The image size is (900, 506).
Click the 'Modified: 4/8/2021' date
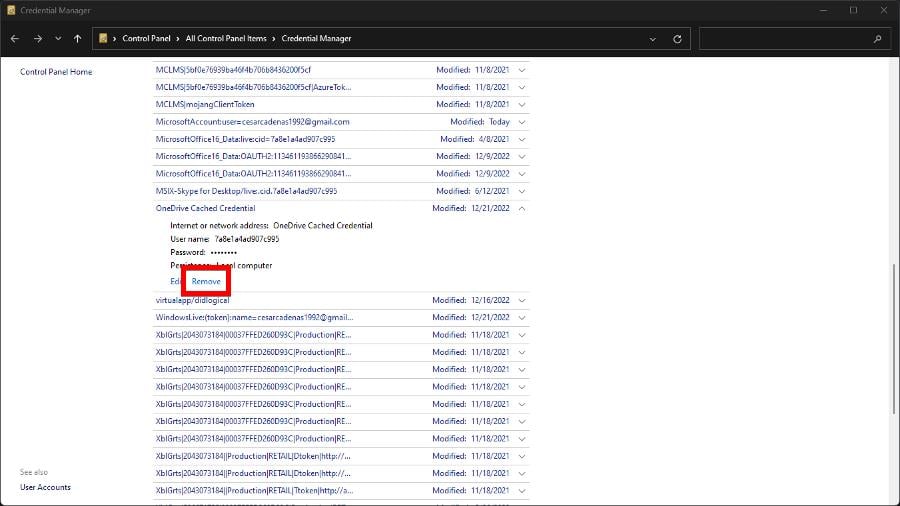click(475, 139)
